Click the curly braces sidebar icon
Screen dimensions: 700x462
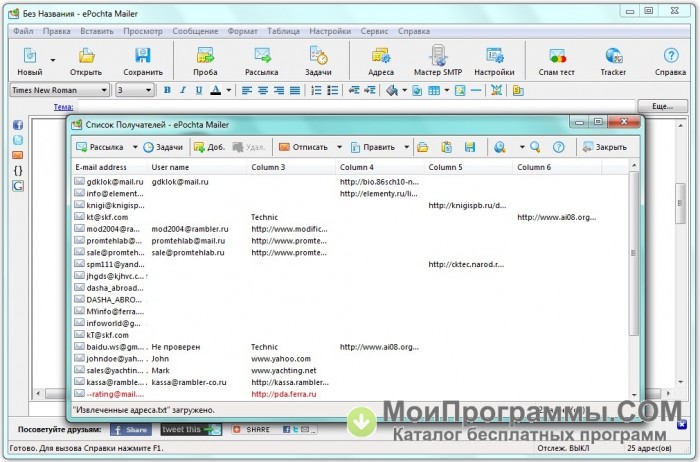coord(18,171)
